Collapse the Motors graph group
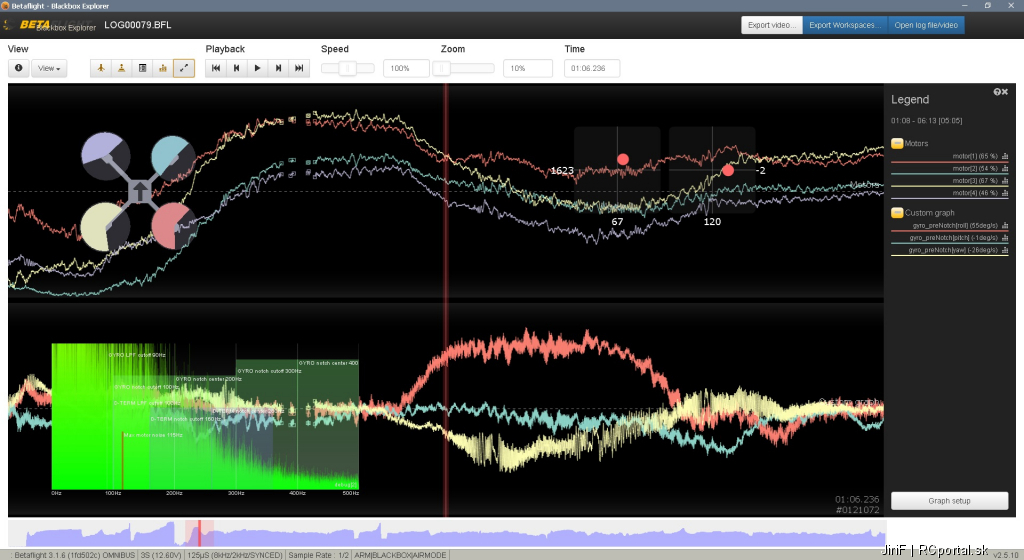Screen dimensions: 1024x560 897,144
